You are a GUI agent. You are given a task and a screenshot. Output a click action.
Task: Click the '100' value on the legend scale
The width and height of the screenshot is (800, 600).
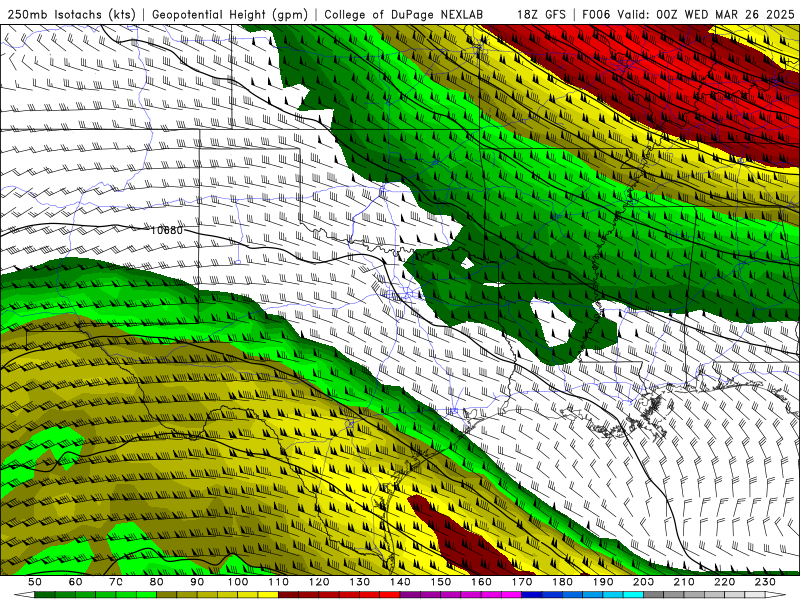click(x=238, y=582)
